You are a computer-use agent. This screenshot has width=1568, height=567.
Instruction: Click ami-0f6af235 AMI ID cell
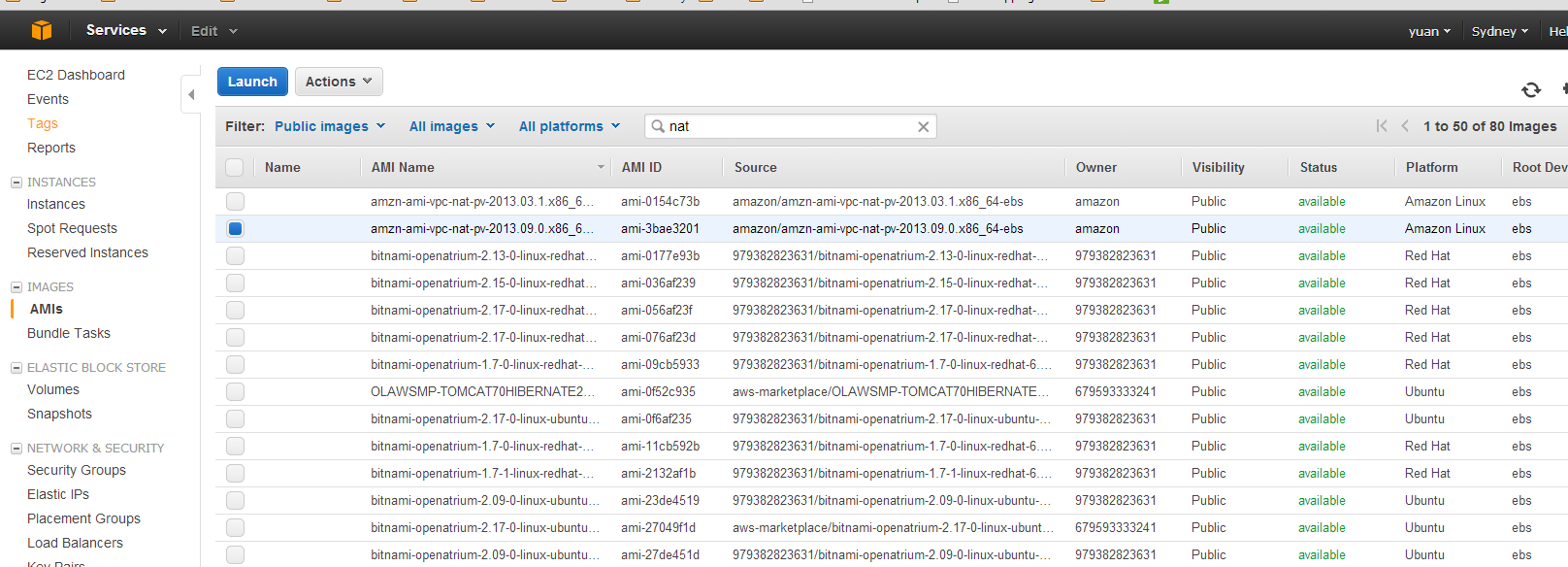[656, 418]
